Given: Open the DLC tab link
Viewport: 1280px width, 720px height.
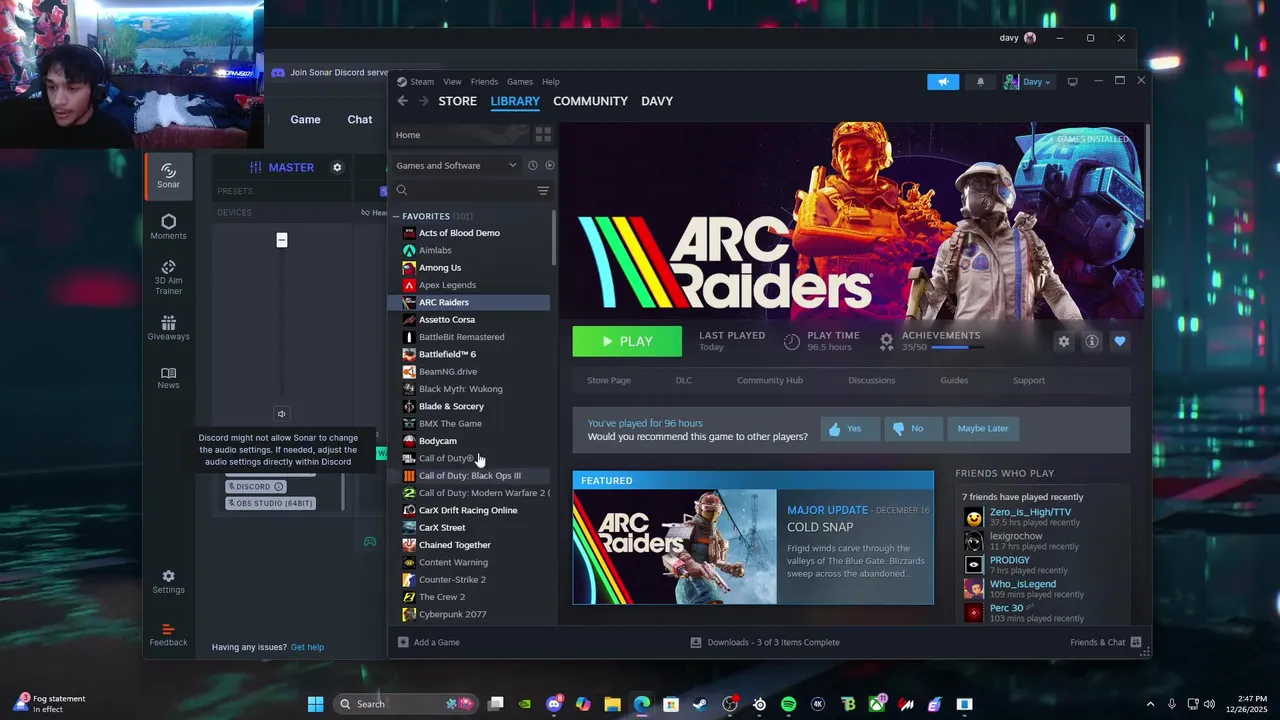Looking at the screenshot, I should [684, 380].
